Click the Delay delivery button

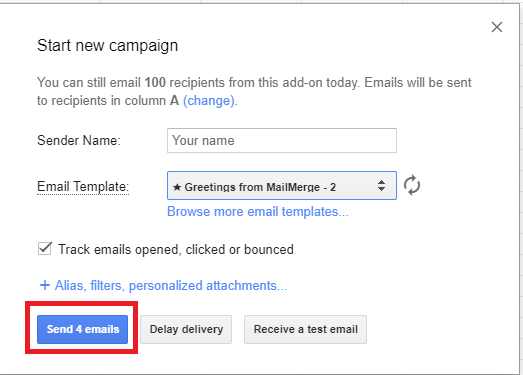click(186, 329)
